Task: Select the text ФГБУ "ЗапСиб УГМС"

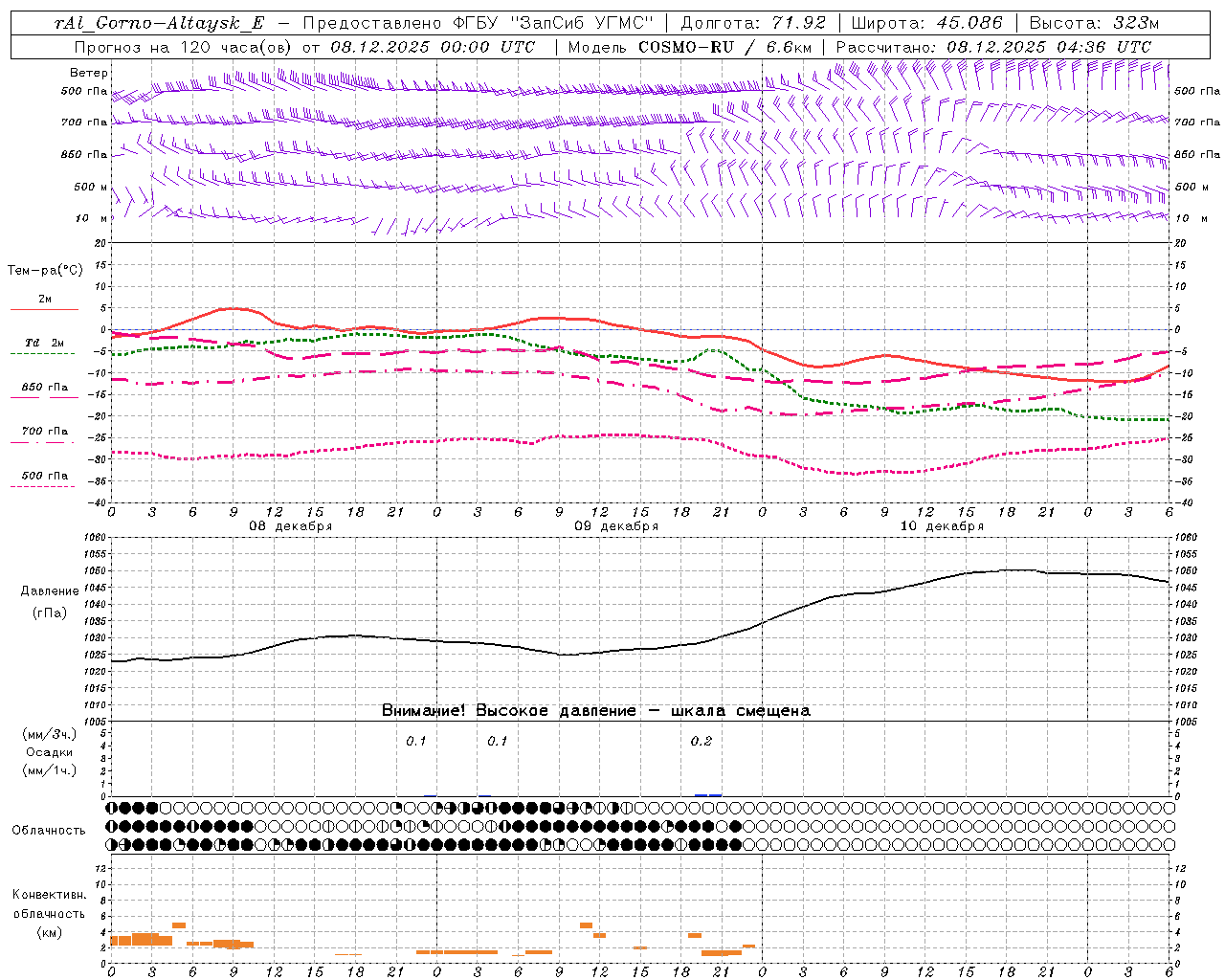Action: [x=552, y=23]
